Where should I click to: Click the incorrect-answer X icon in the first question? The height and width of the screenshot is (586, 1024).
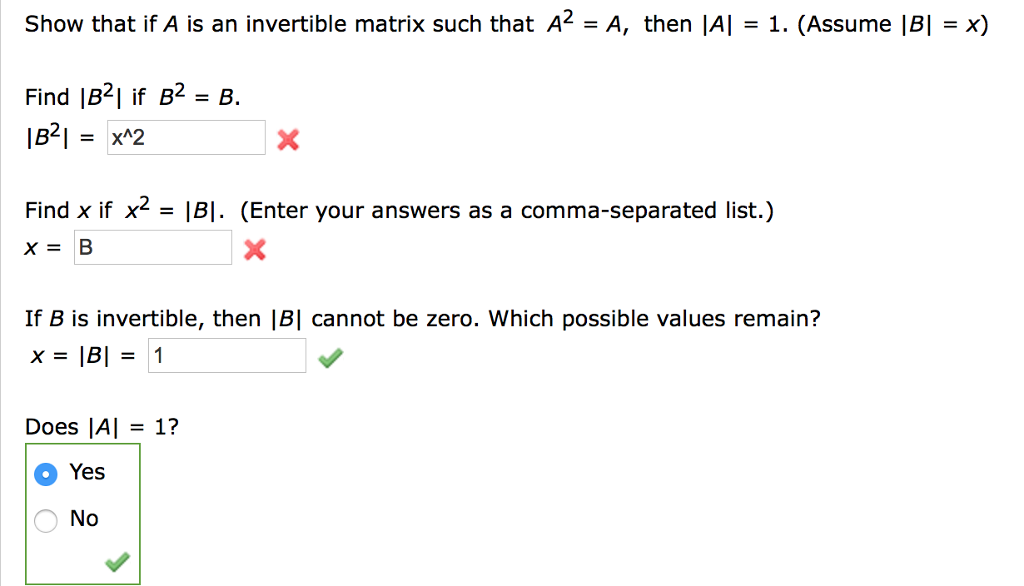point(287,139)
